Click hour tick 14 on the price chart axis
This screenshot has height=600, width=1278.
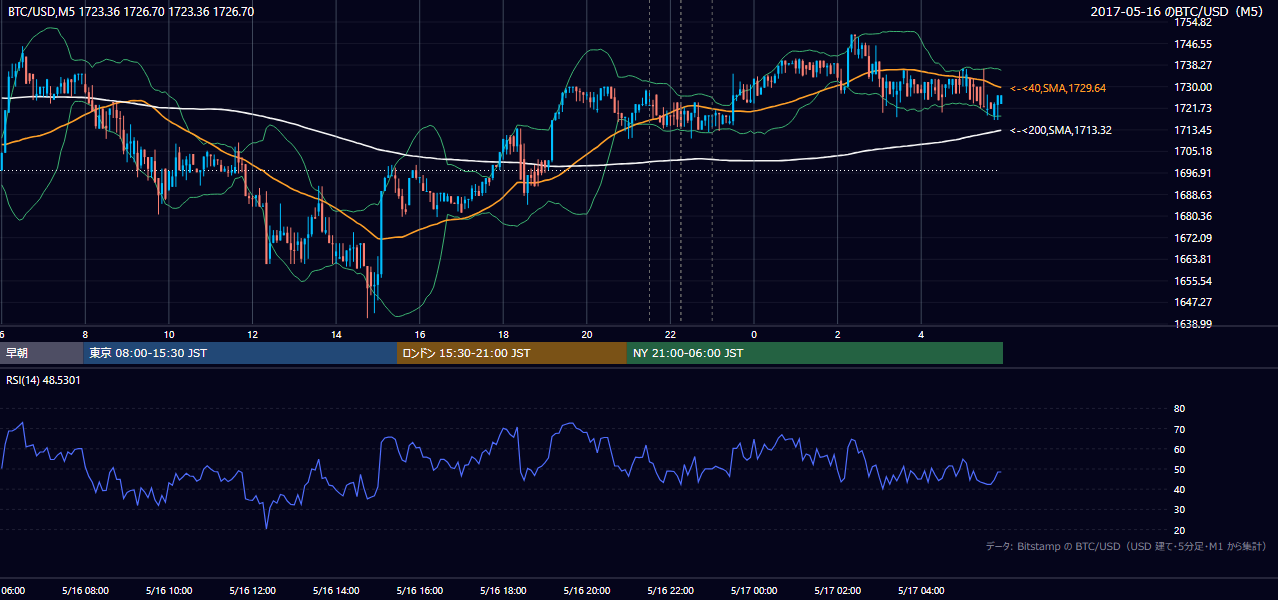[336, 335]
